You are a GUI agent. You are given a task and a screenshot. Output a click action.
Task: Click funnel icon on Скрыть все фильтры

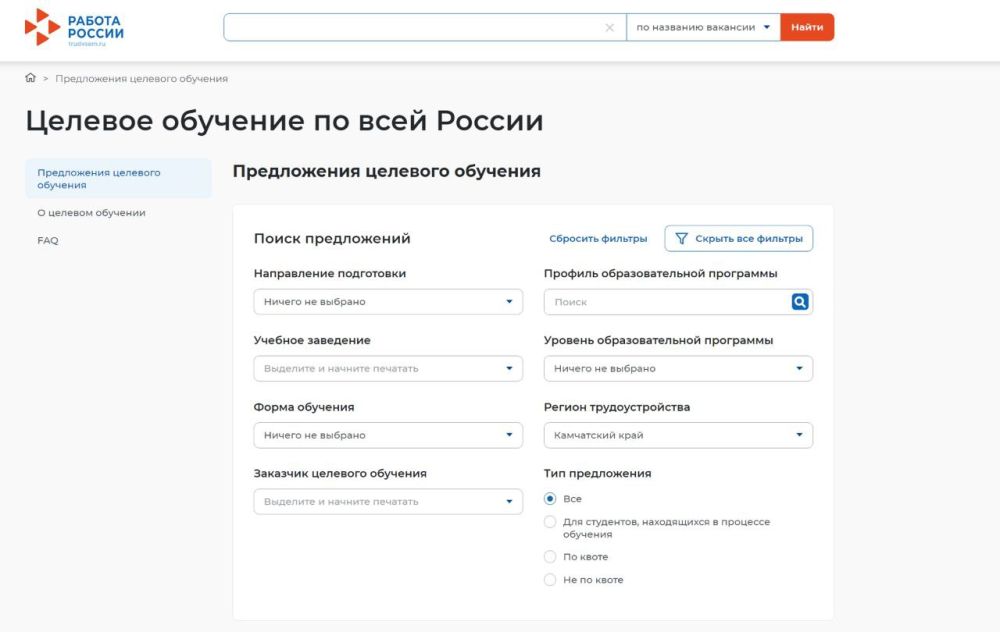pos(682,239)
